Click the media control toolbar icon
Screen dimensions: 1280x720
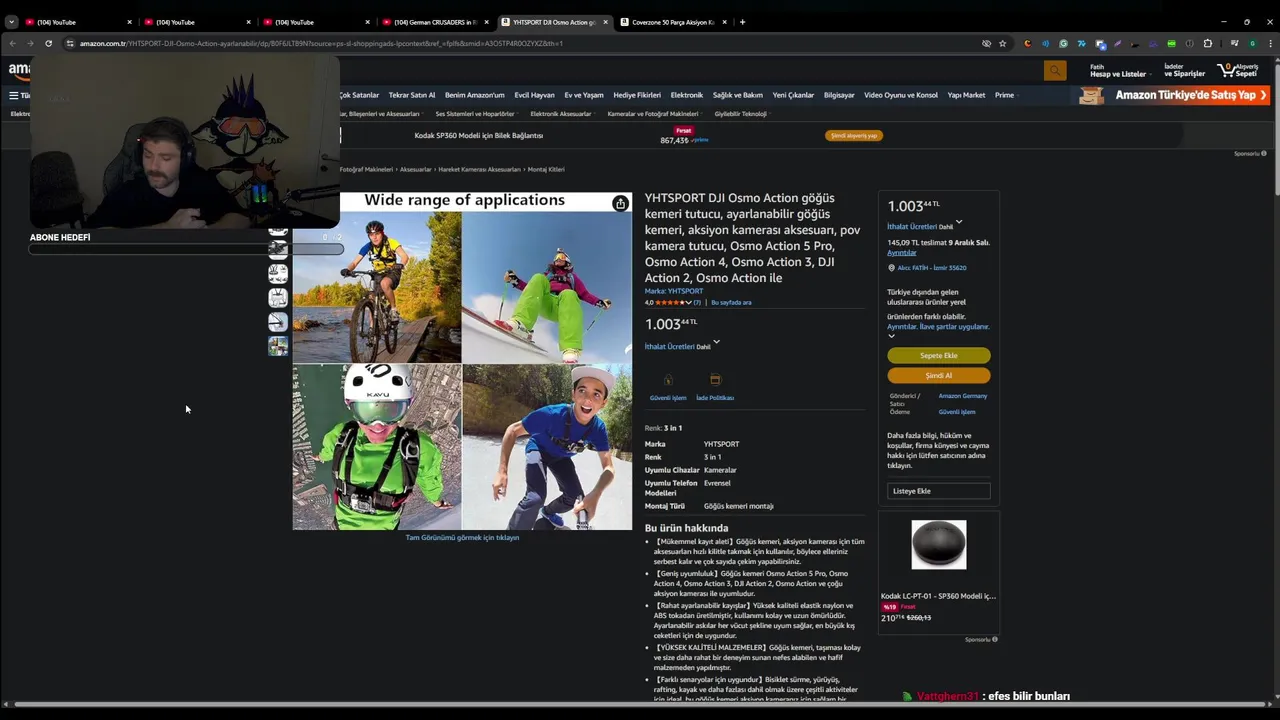[x=1235, y=44]
